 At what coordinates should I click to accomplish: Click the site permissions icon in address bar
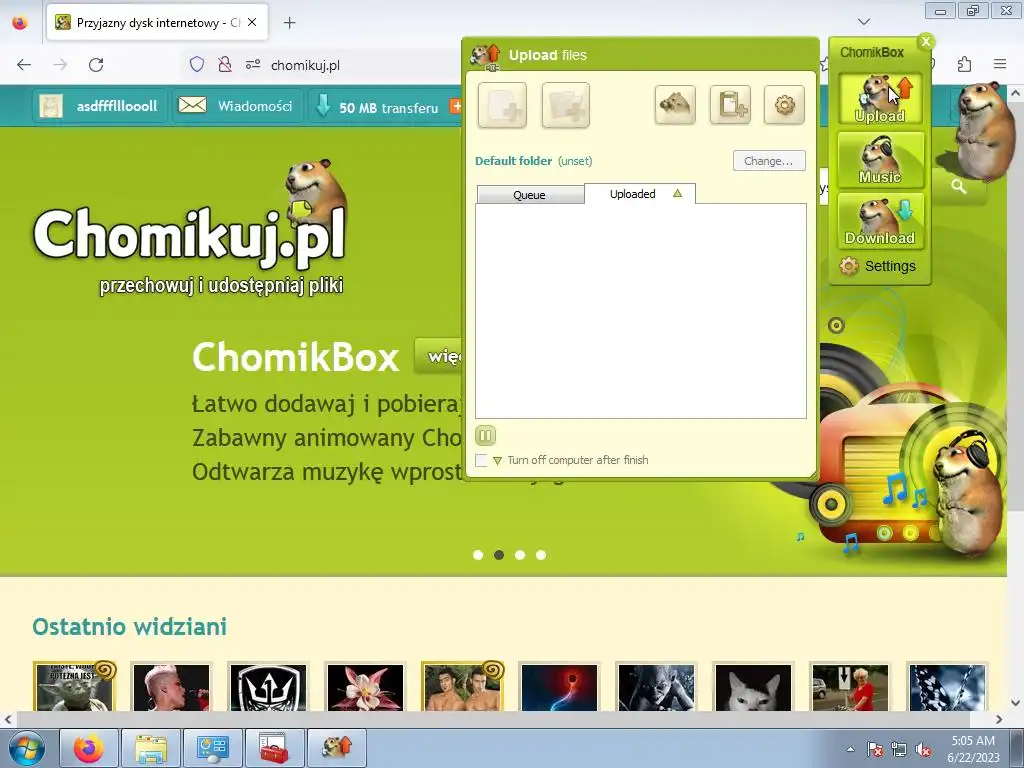click(x=253, y=65)
